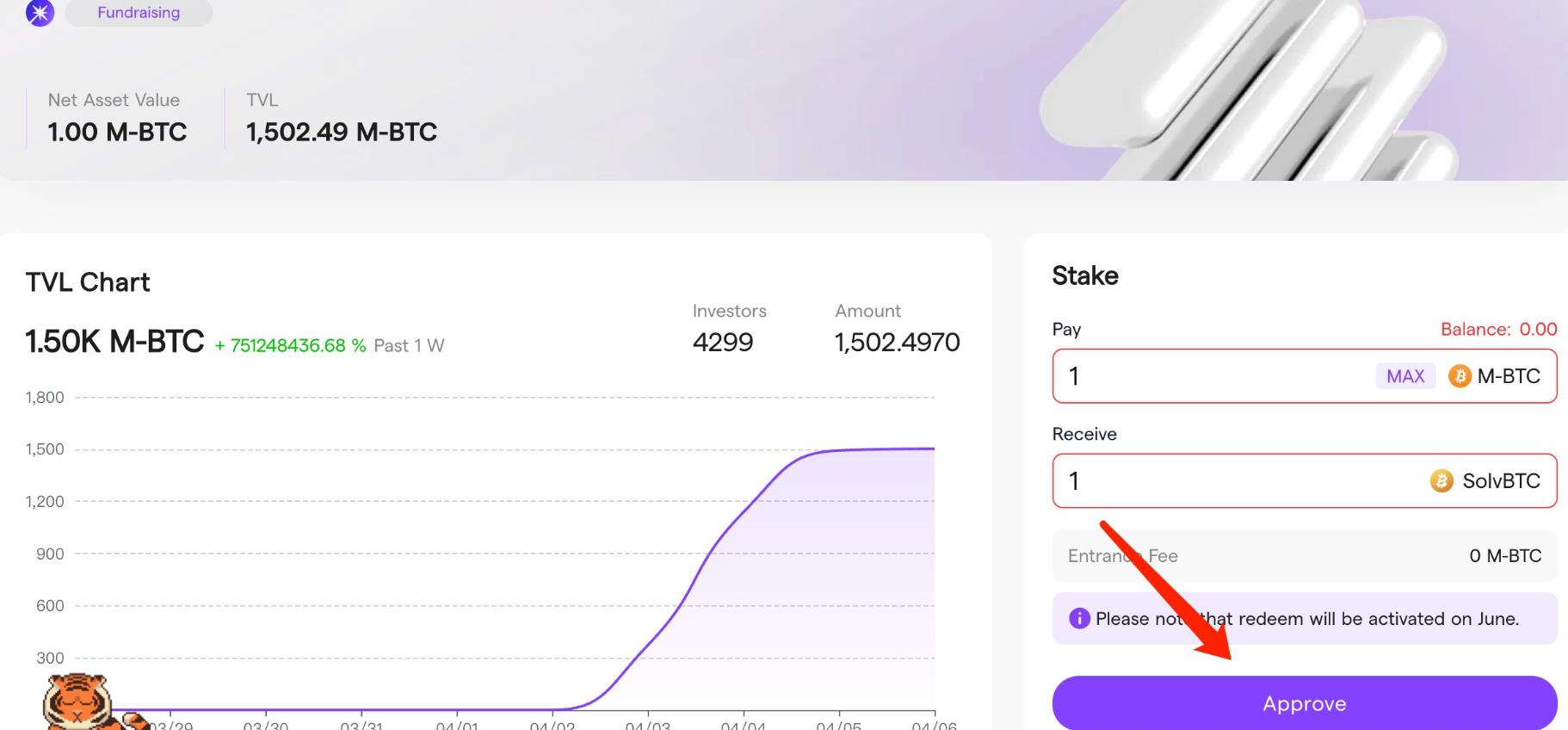Click the info icon beside redeem notice
This screenshot has height=730, width=1568.
(x=1079, y=618)
